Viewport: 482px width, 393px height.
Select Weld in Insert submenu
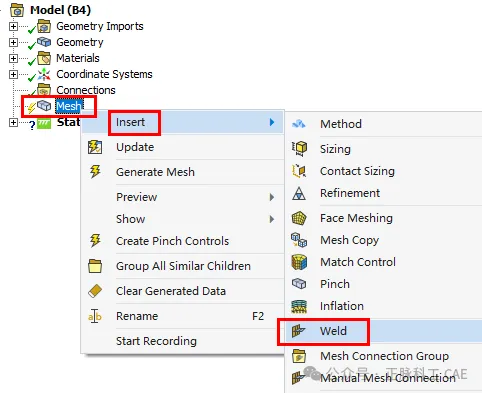point(384,331)
